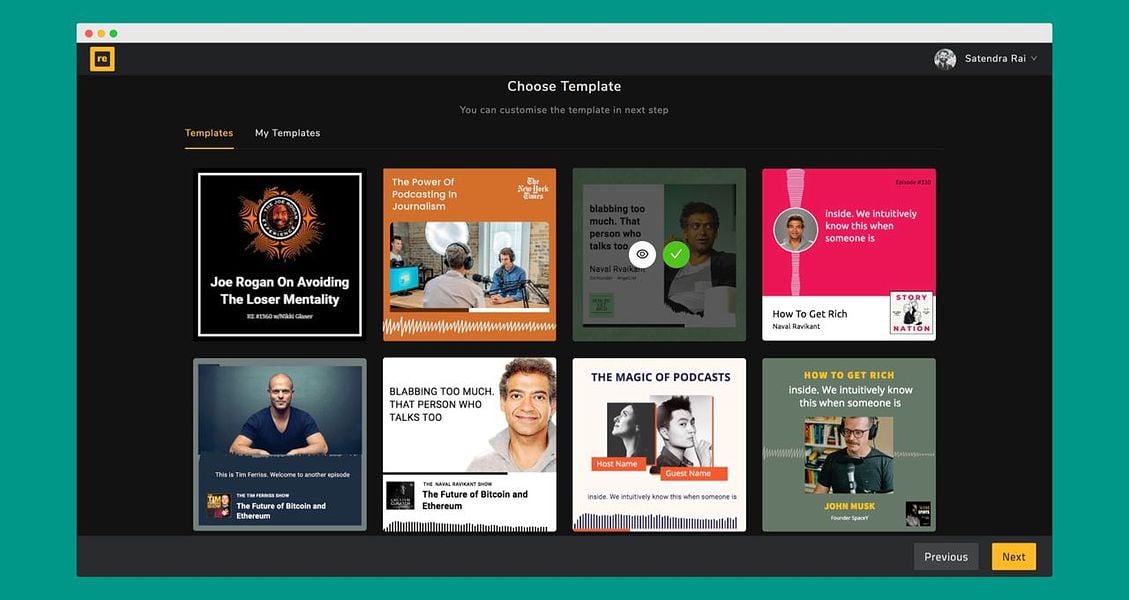Preview template with the eye icon
This screenshot has height=600, width=1129.
642,254
